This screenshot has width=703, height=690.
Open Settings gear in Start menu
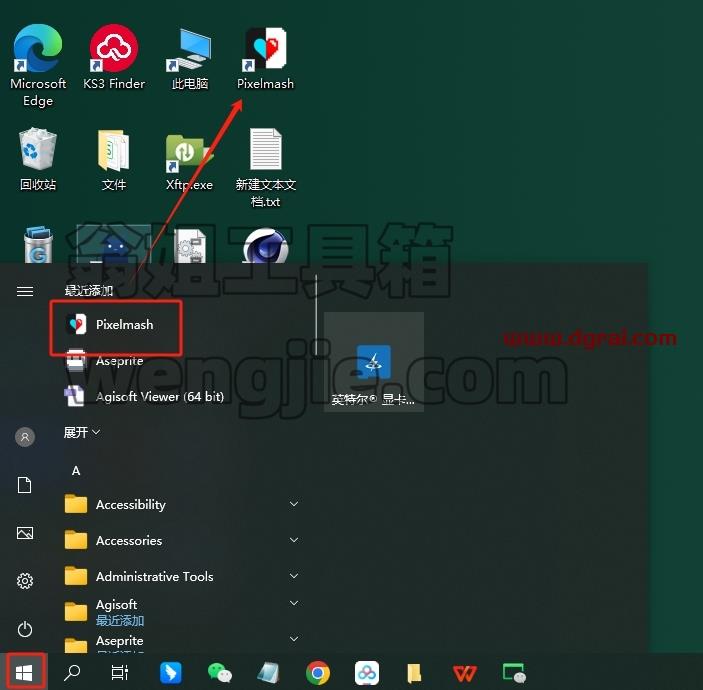tap(25, 581)
